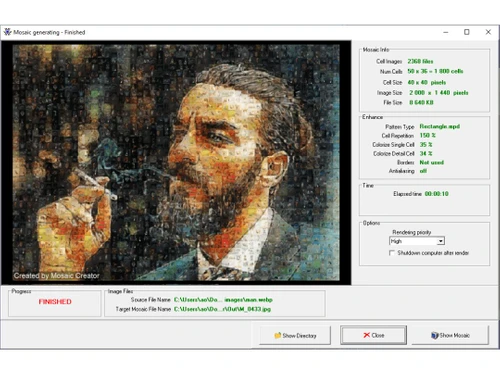The image size is (500, 375).
Task: Enable Shutdown computer after render checkbox
Action: (392, 253)
